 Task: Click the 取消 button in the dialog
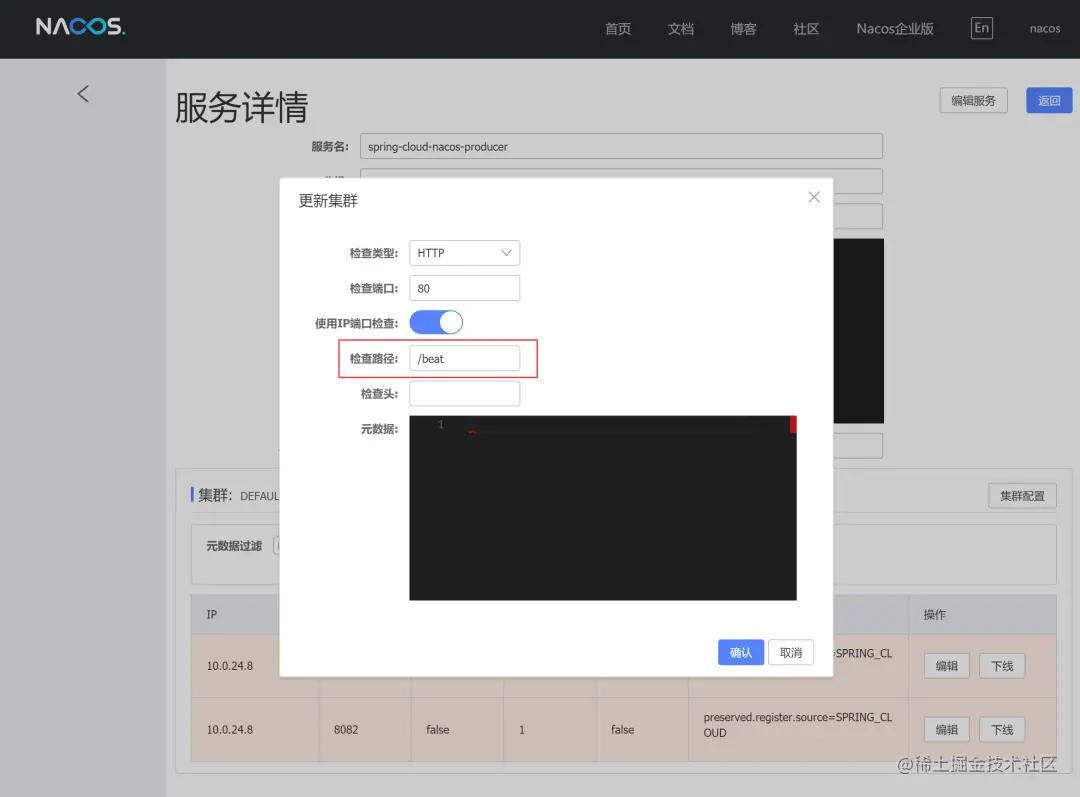pyautogui.click(x=791, y=652)
